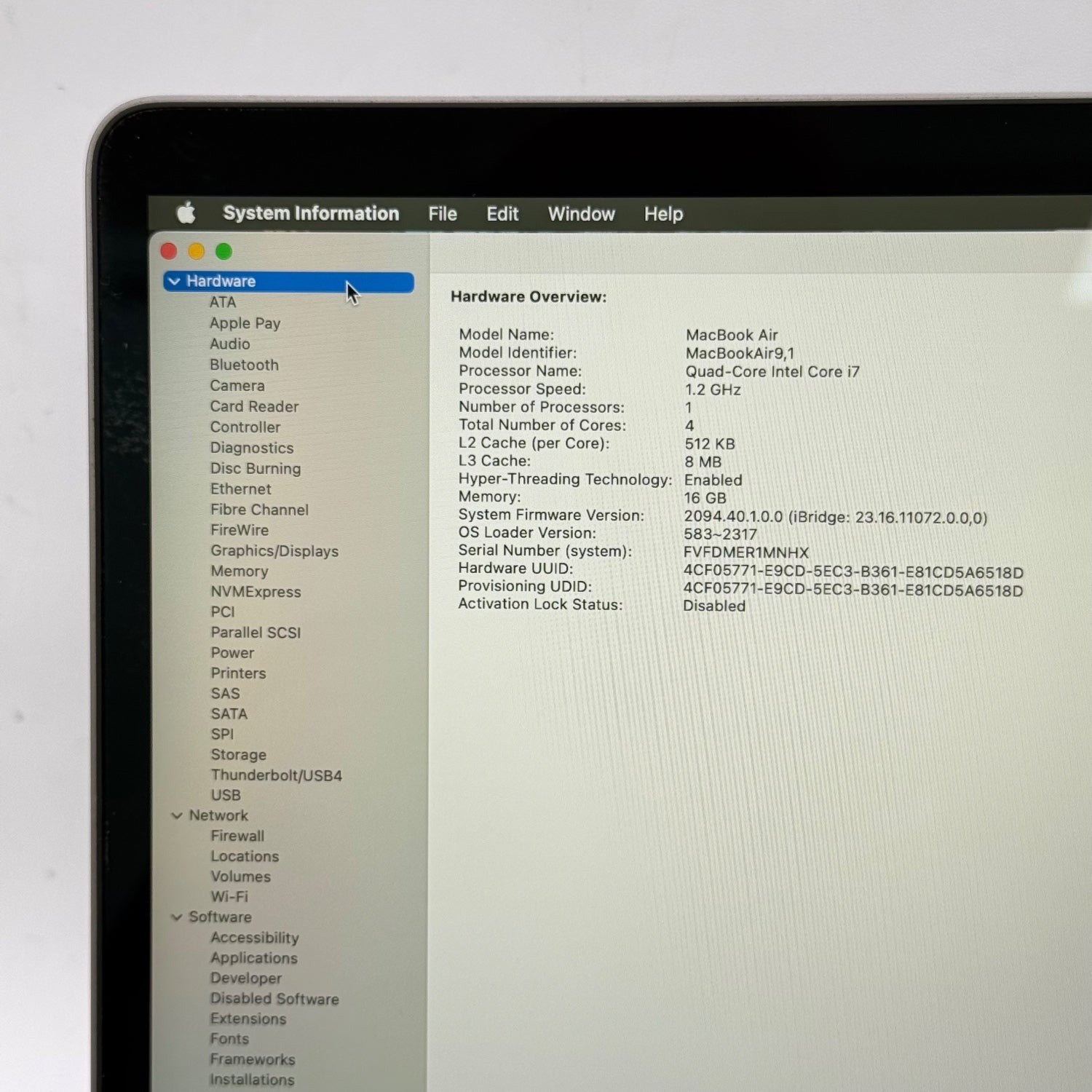The height and width of the screenshot is (1092, 1092).
Task: Select Thunderbolt/USB4 in the sidebar
Action: point(276,775)
